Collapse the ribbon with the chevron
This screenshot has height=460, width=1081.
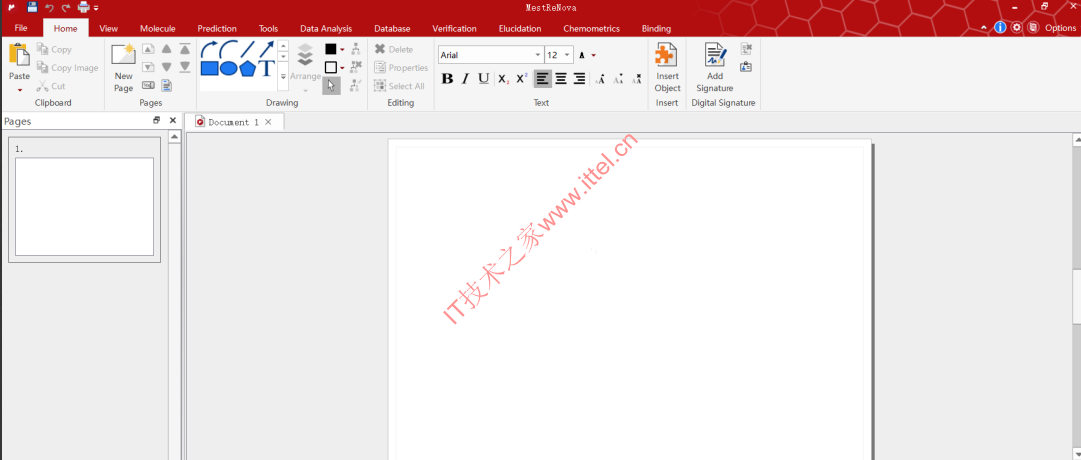coord(984,28)
